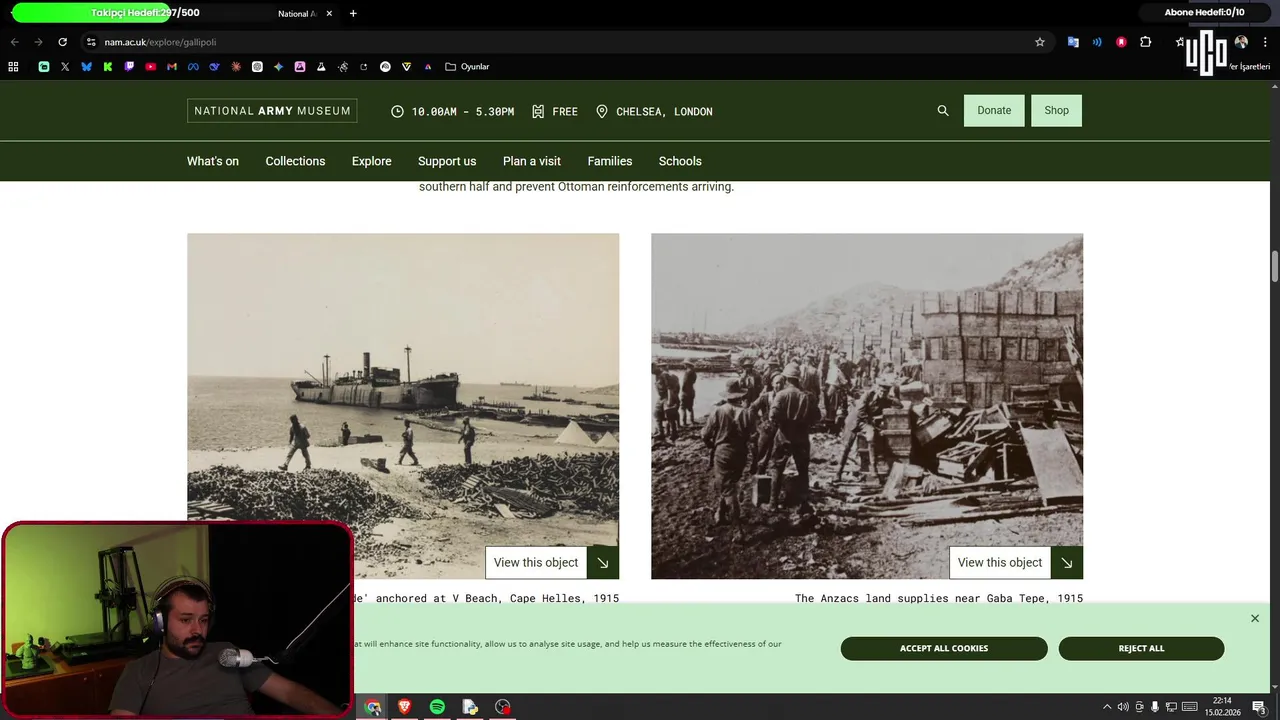Bookmark this page with the star icon
The width and height of the screenshot is (1280, 720).
pyautogui.click(x=1040, y=42)
